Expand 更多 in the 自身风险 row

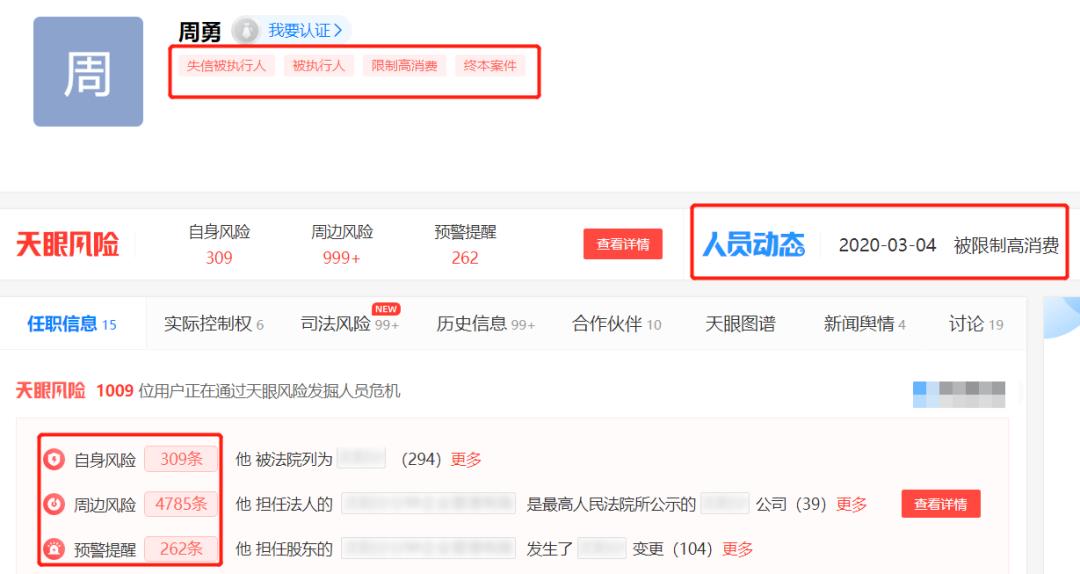point(466,460)
